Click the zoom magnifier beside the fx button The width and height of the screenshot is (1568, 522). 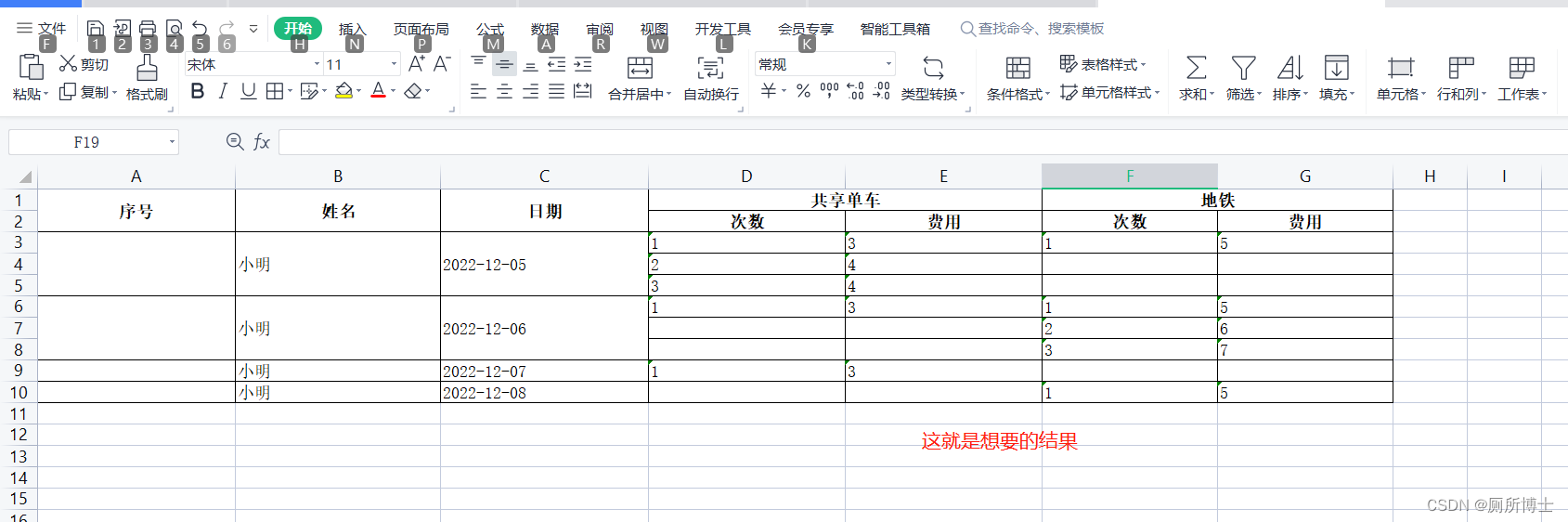pos(235,141)
